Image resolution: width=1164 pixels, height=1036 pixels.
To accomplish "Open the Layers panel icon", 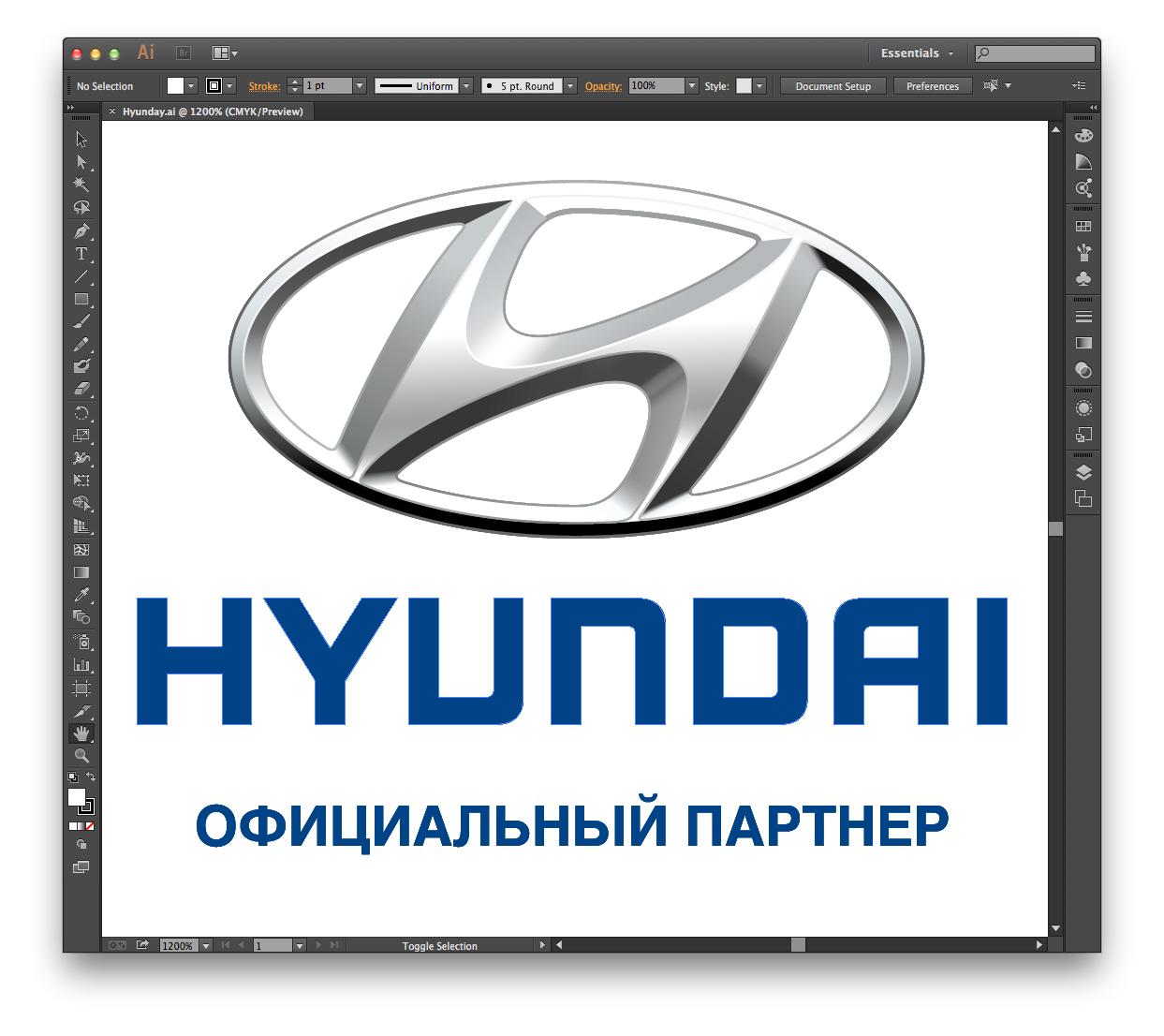I will click(x=1083, y=472).
